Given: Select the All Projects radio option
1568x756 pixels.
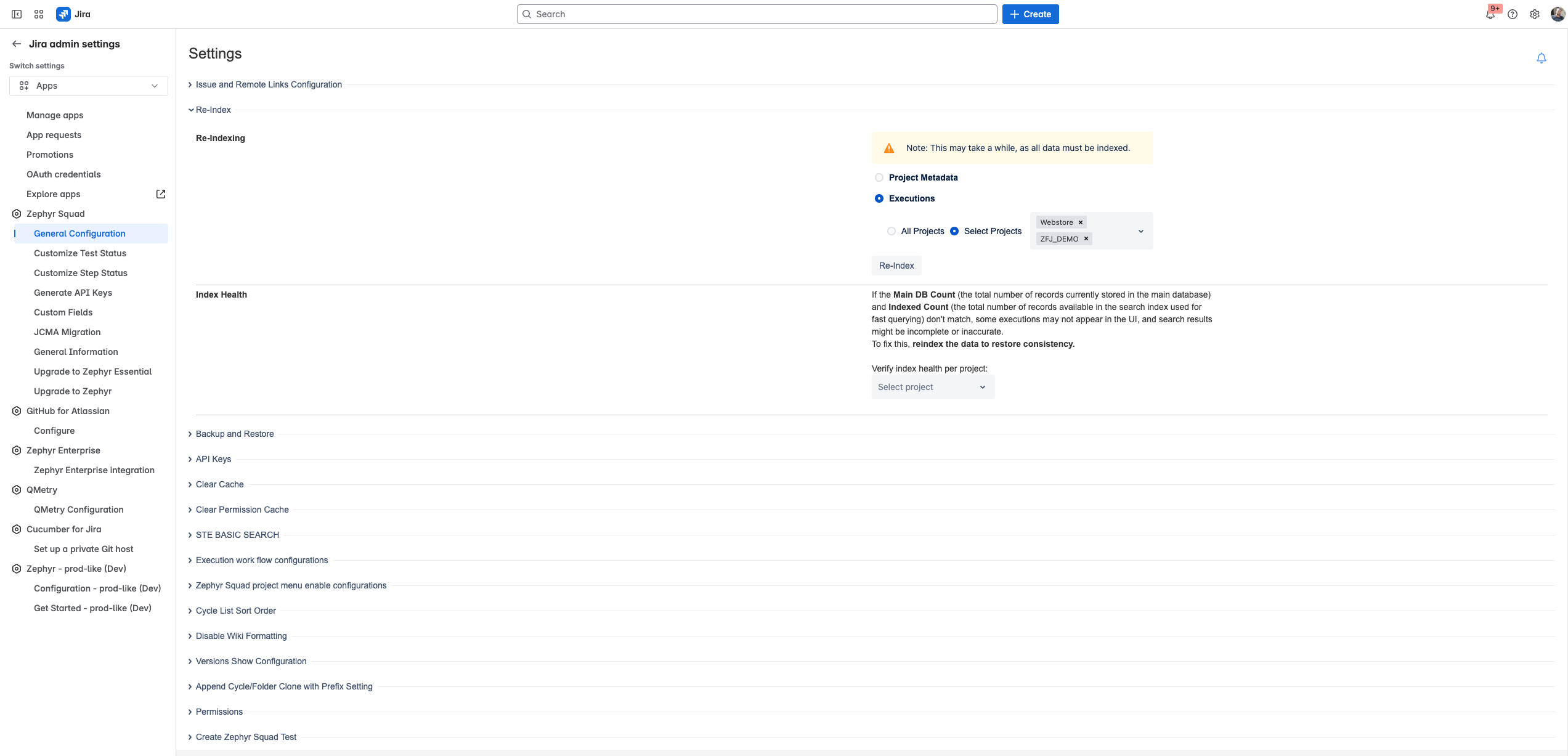Looking at the screenshot, I should (x=892, y=231).
